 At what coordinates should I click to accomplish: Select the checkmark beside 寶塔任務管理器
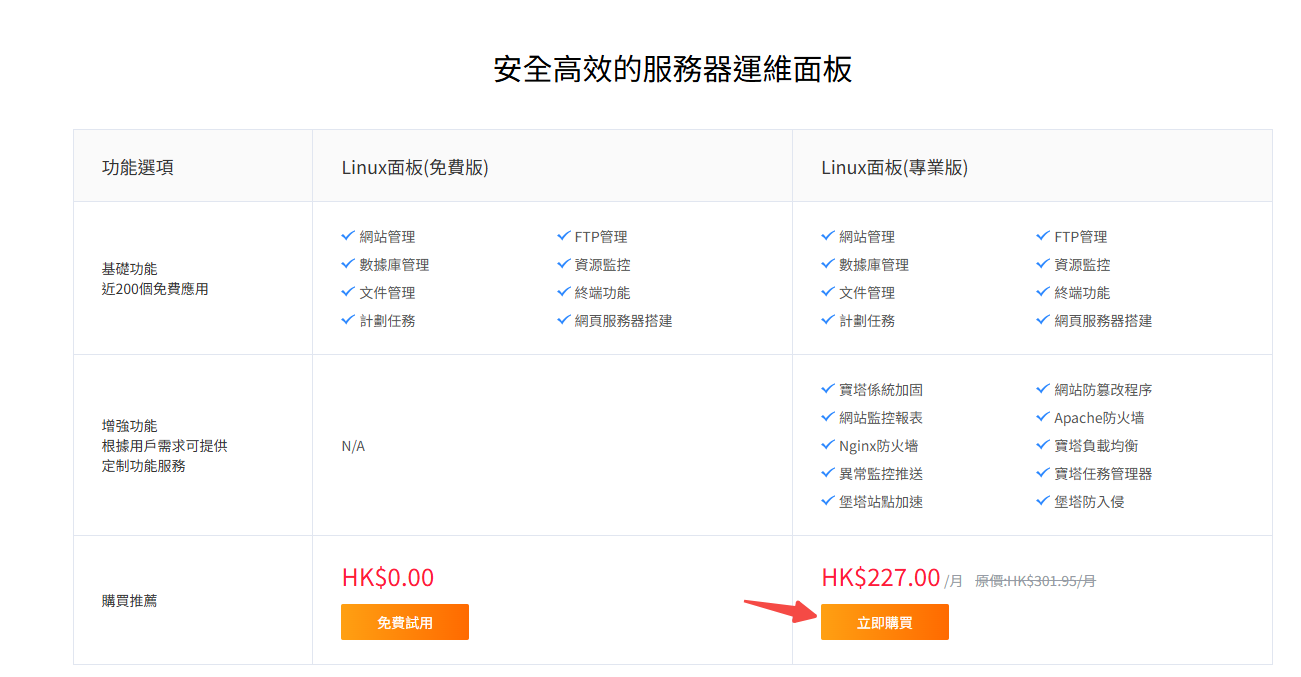1044,473
